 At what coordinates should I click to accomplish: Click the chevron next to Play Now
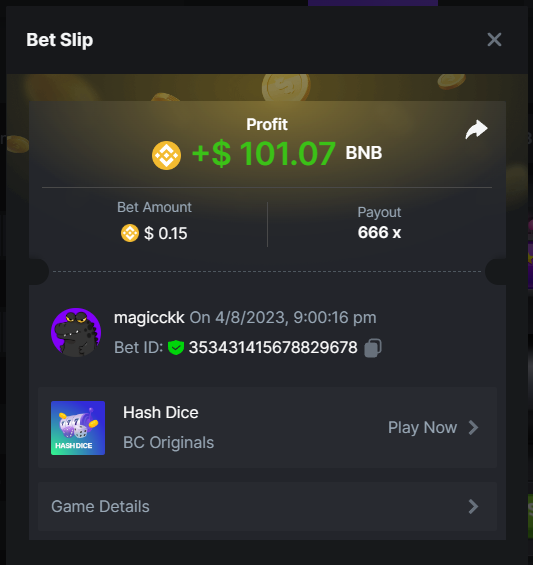point(473,428)
